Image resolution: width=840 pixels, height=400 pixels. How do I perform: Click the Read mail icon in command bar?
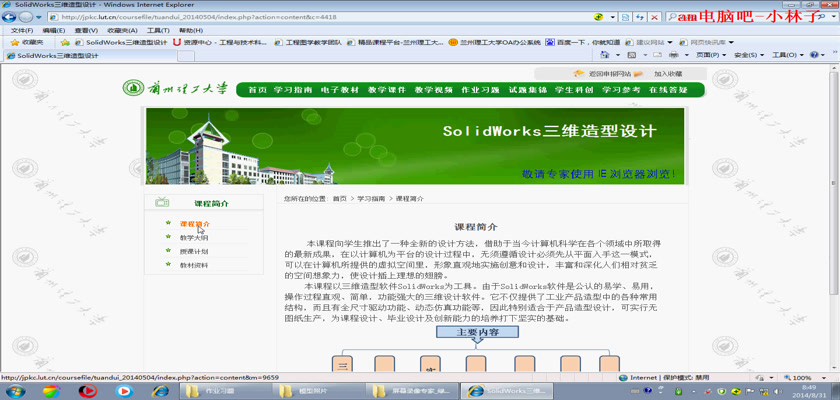coord(657,55)
